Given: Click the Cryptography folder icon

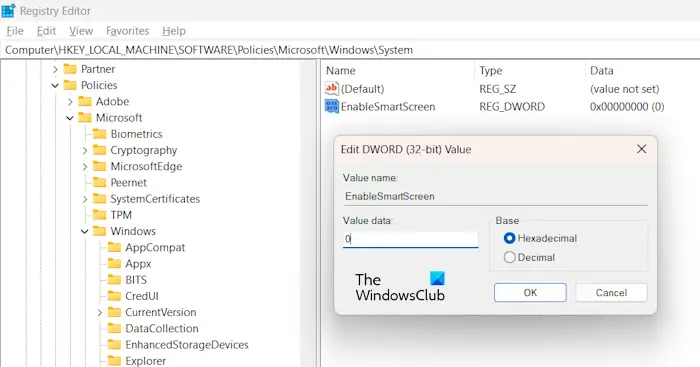Looking at the screenshot, I should click(x=100, y=150).
